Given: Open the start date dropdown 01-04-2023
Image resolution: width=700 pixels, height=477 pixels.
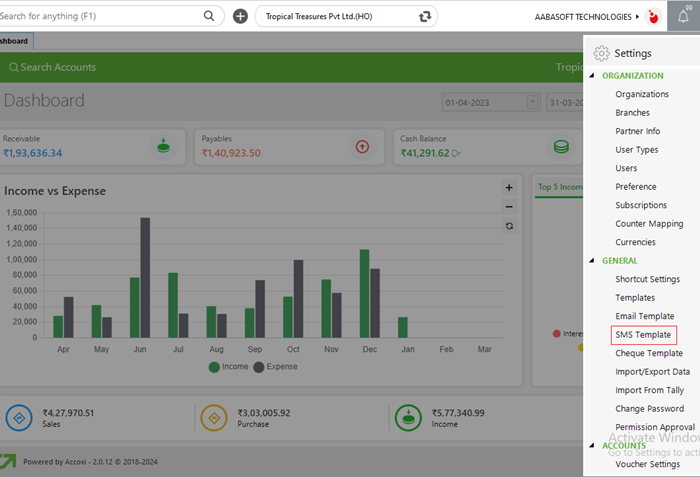Looking at the screenshot, I should [x=533, y=102].
